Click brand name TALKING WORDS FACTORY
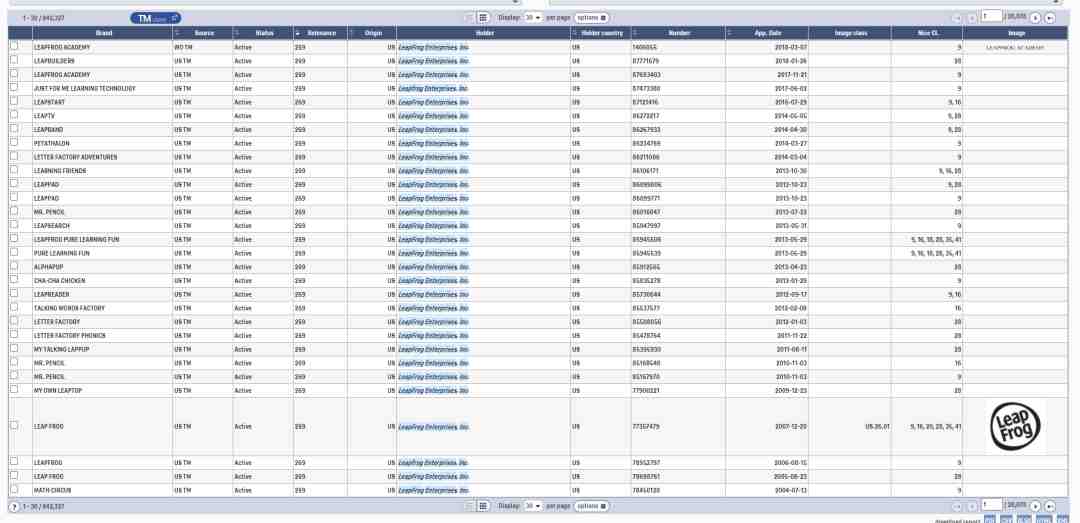Screen dimensions: 1080x523 tap(70, 308)
